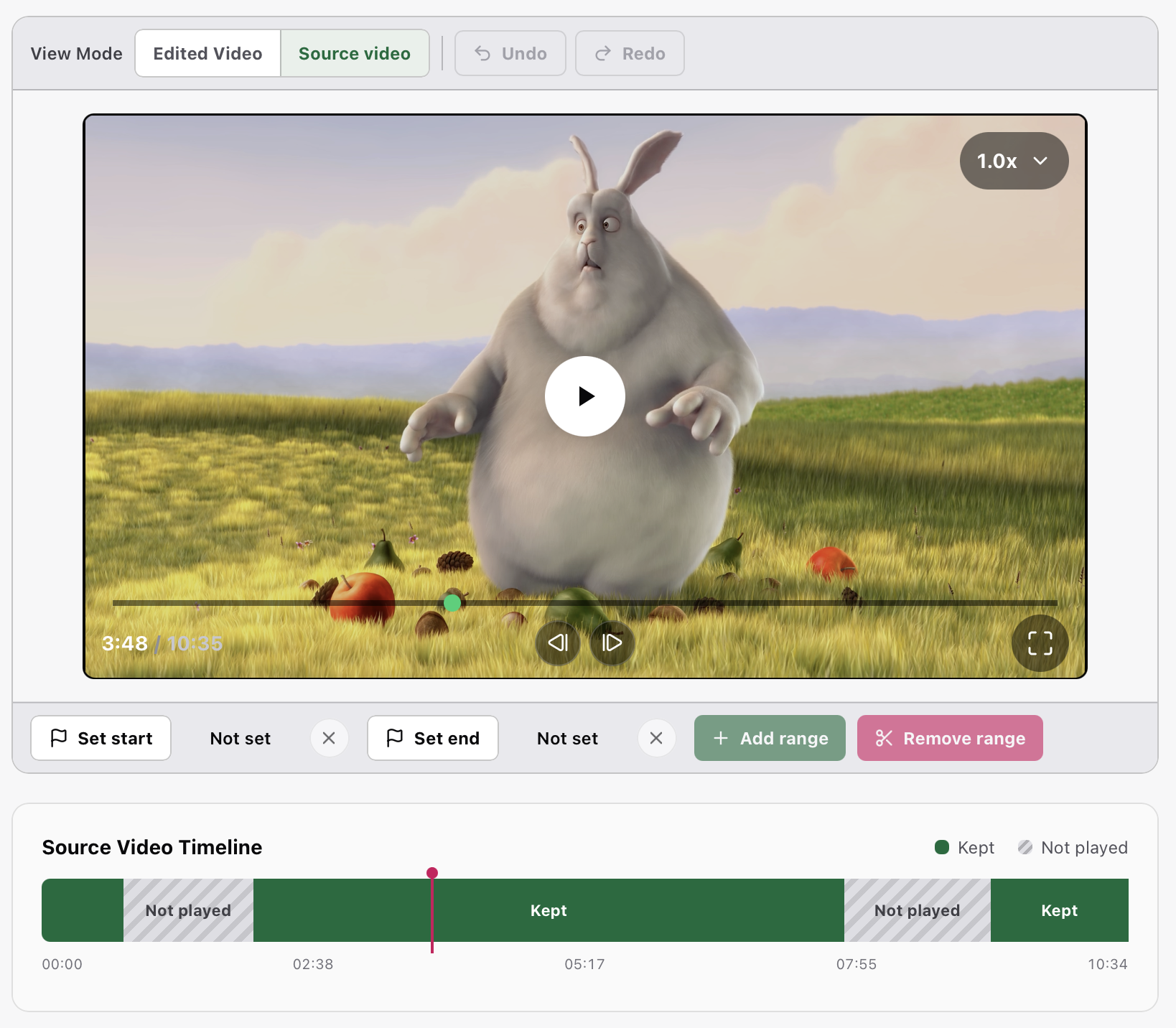Image resolution: width=1176 pixels, height=1028 pixels.
Task: Select the large middle Kept segment
Action: (x=549, y=910)
